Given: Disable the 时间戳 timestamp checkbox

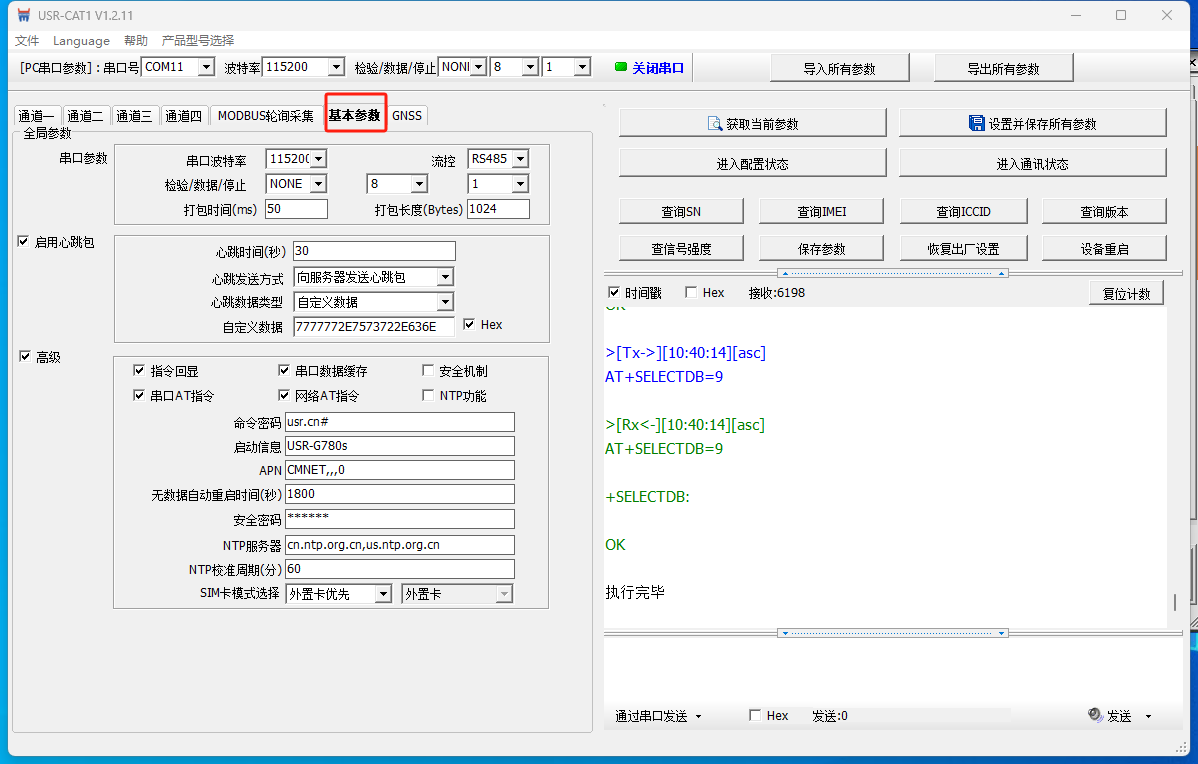Looking at the screenshot, I should [x=614, y=293].
